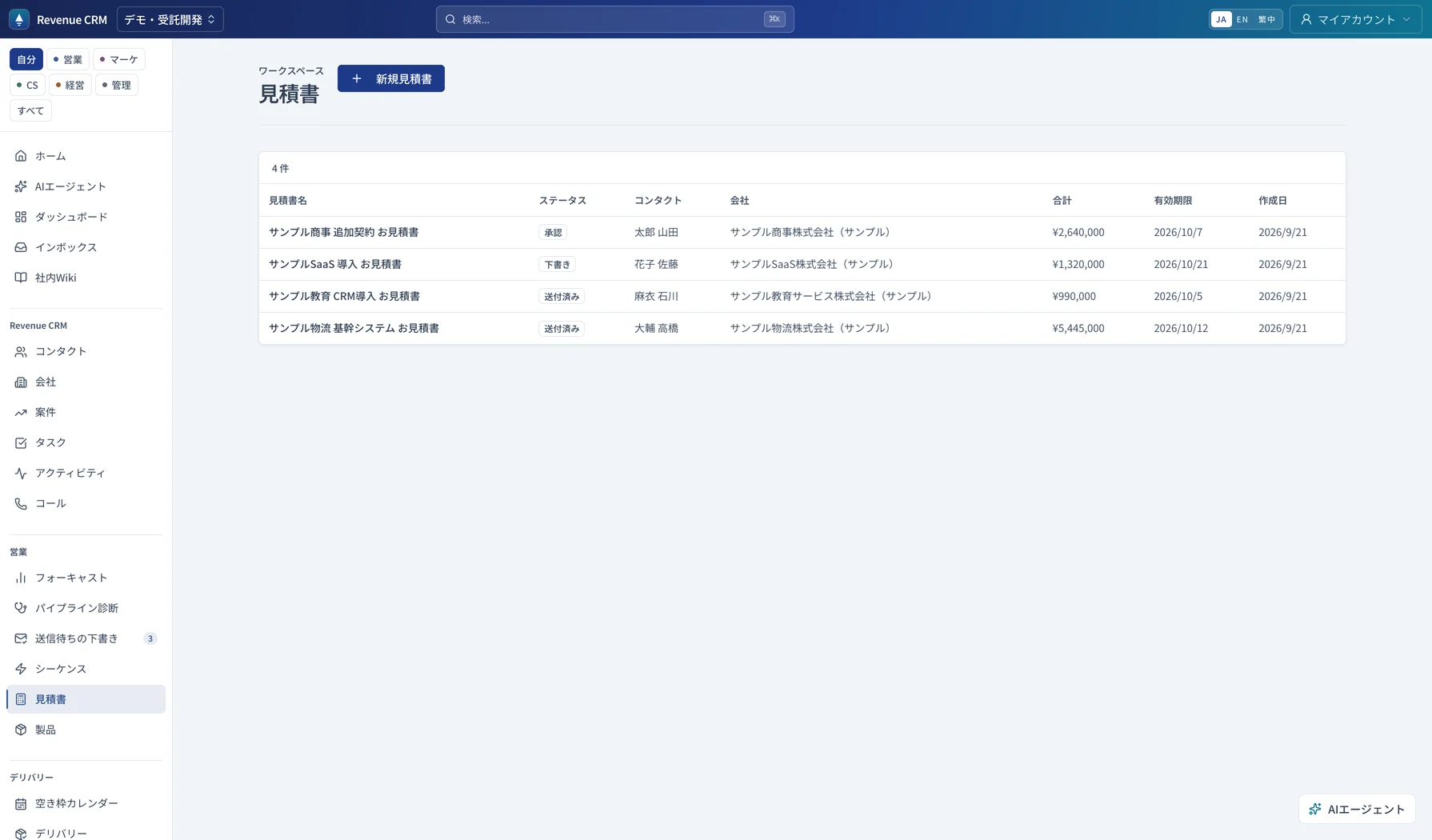Select the CS role chip
The height and width of the screenshot is (840, 1432).
[x=27, y=85]
